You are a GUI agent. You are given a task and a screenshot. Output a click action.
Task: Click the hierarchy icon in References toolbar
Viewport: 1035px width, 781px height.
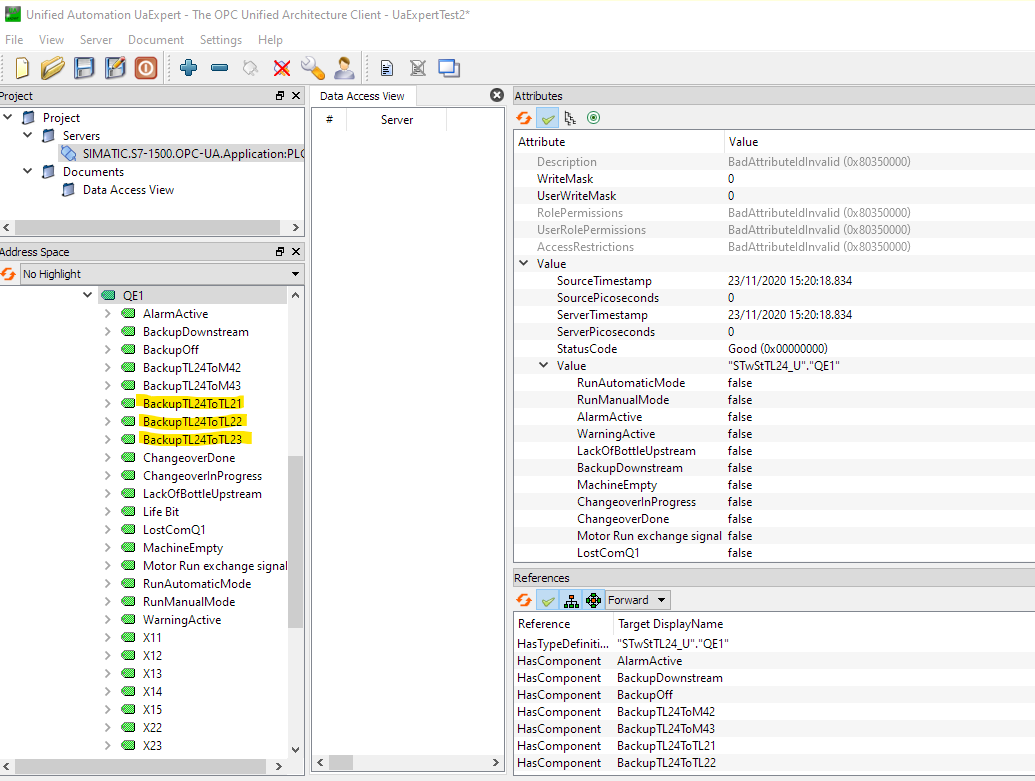pos(571,600)
